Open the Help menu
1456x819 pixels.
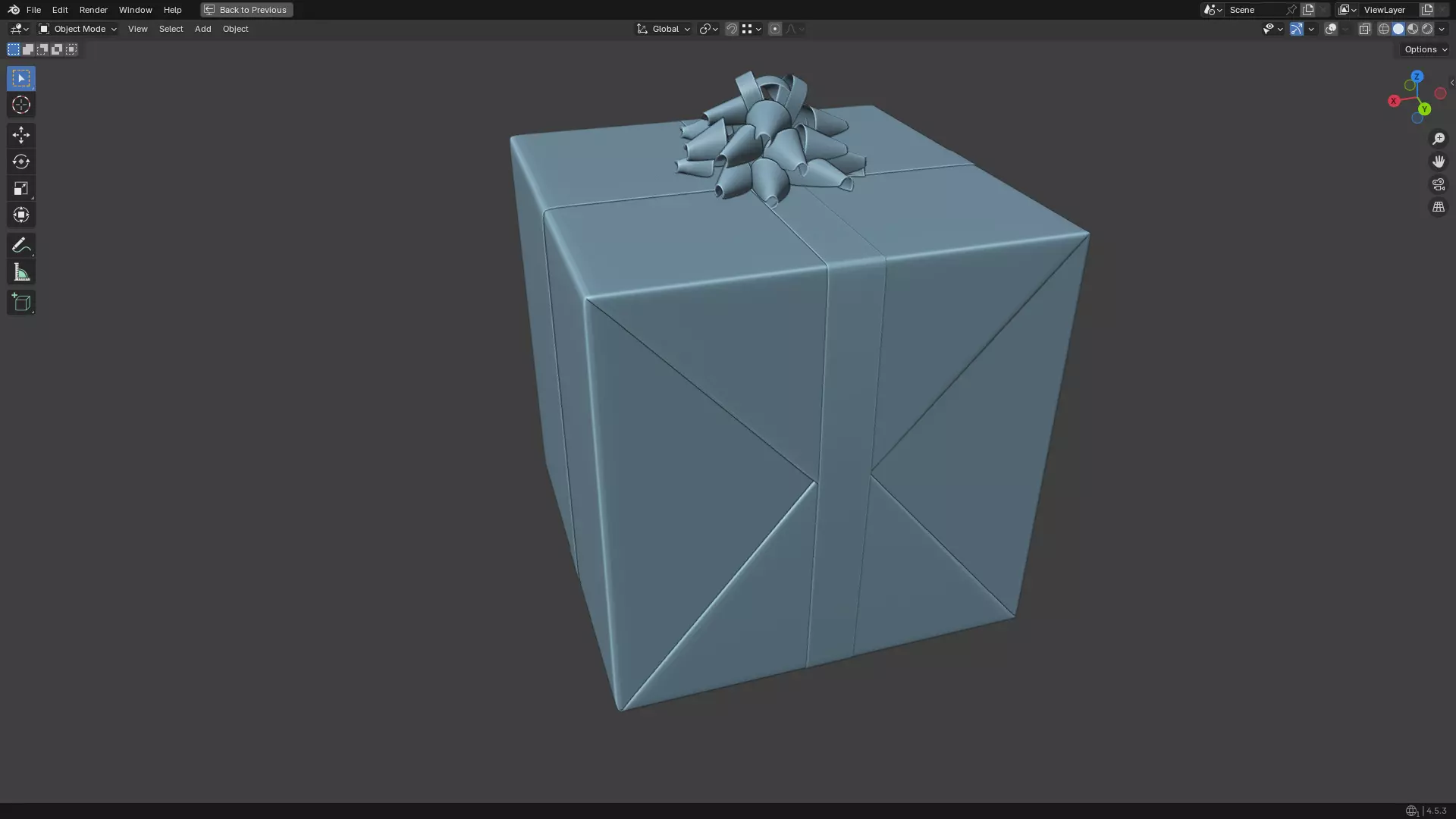172,10
